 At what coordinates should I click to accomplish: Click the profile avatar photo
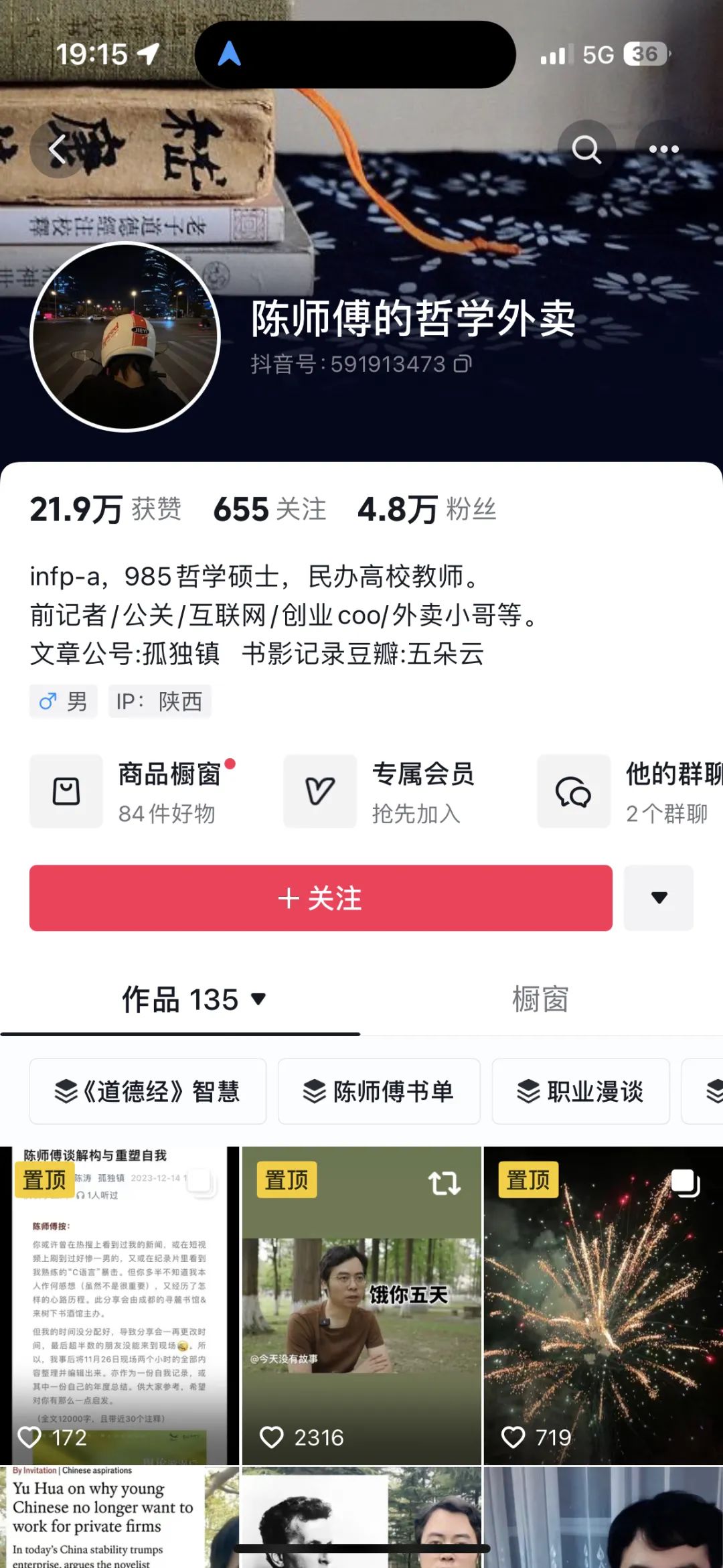point(125,337)
